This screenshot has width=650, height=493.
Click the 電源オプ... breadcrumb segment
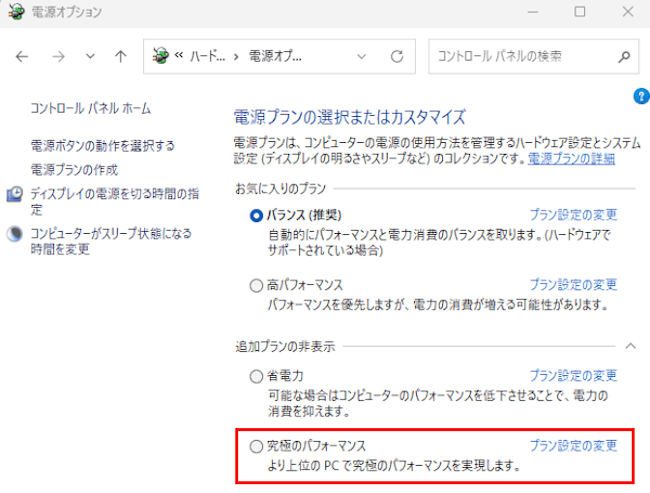click(275, 56)
